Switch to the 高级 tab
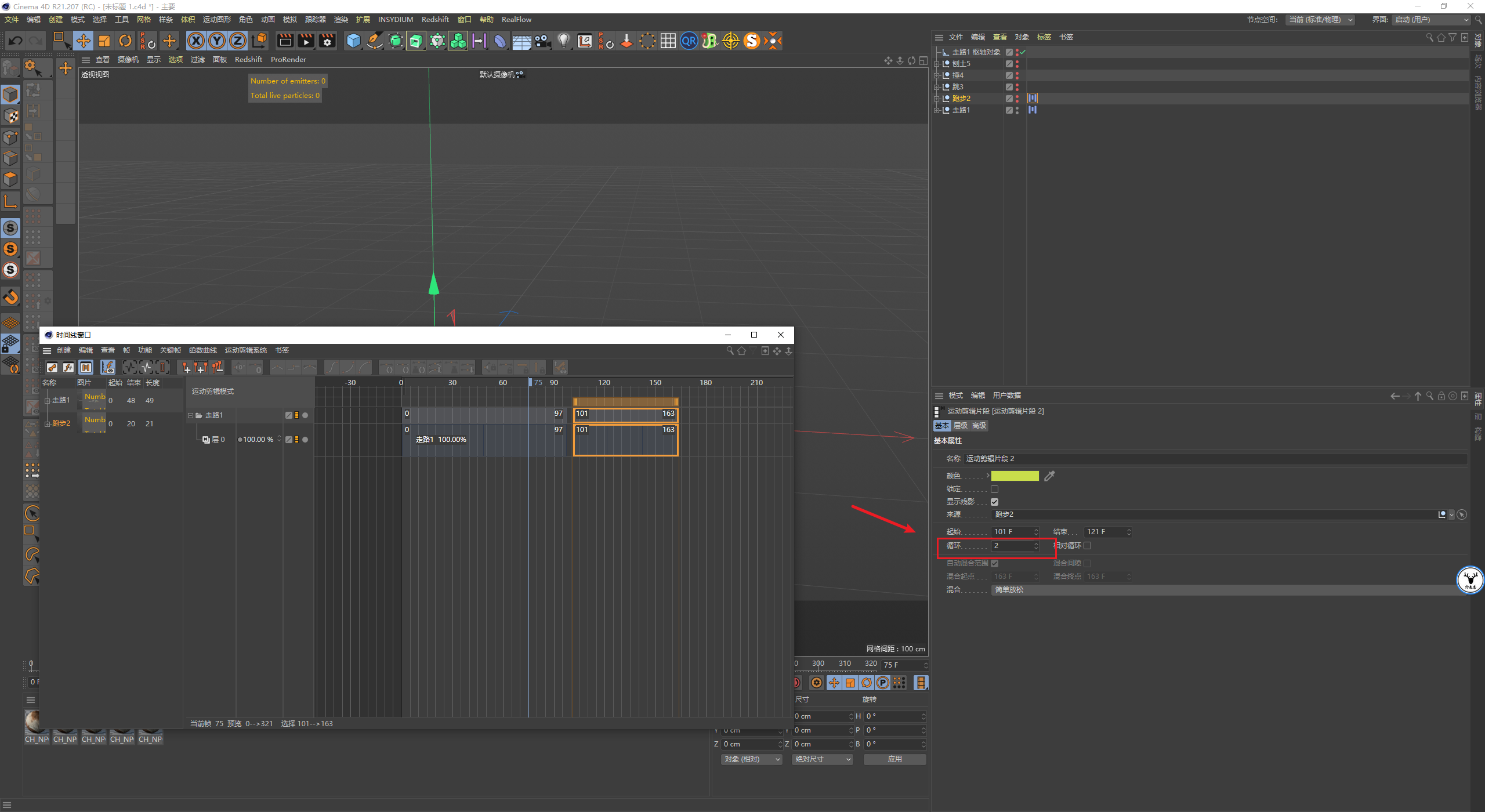1485x812 pixels. pyautogui.click(x=979, y=426)
